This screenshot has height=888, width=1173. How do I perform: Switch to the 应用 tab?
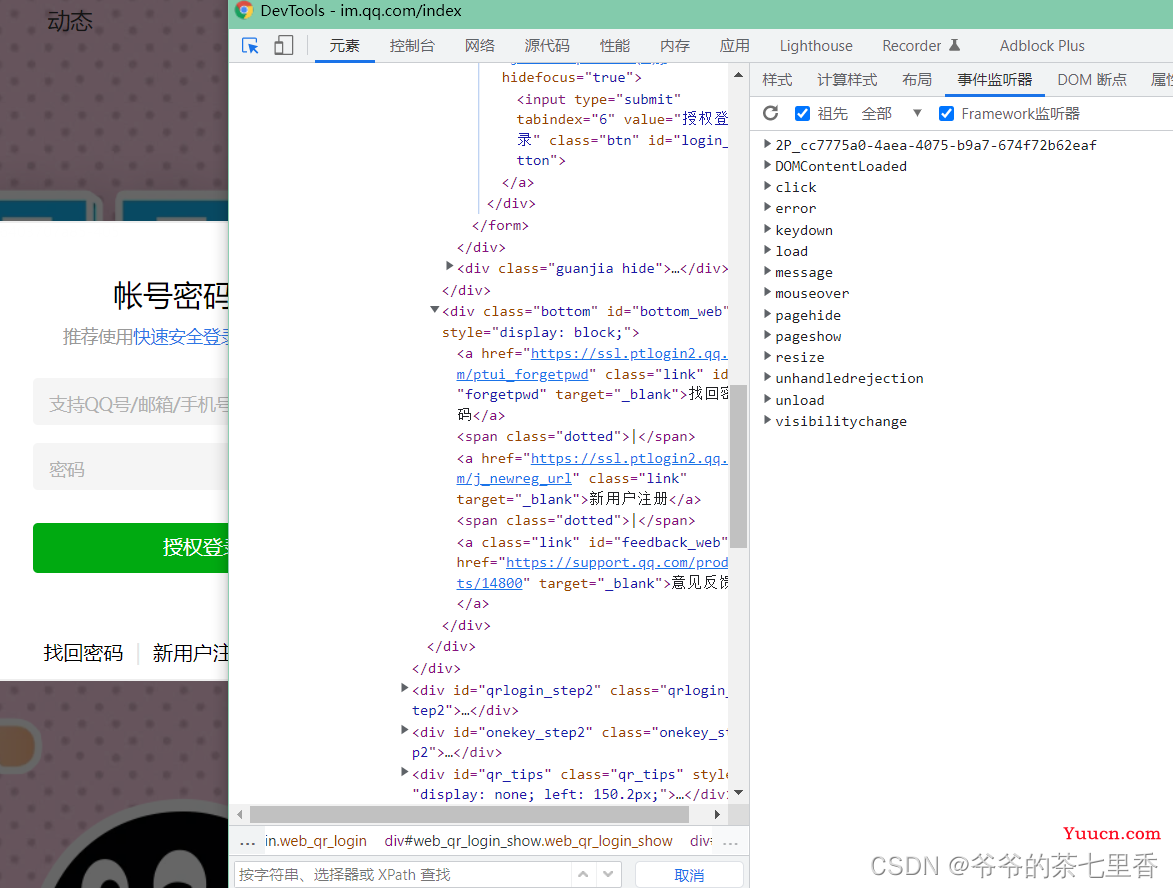pos(735,46)
